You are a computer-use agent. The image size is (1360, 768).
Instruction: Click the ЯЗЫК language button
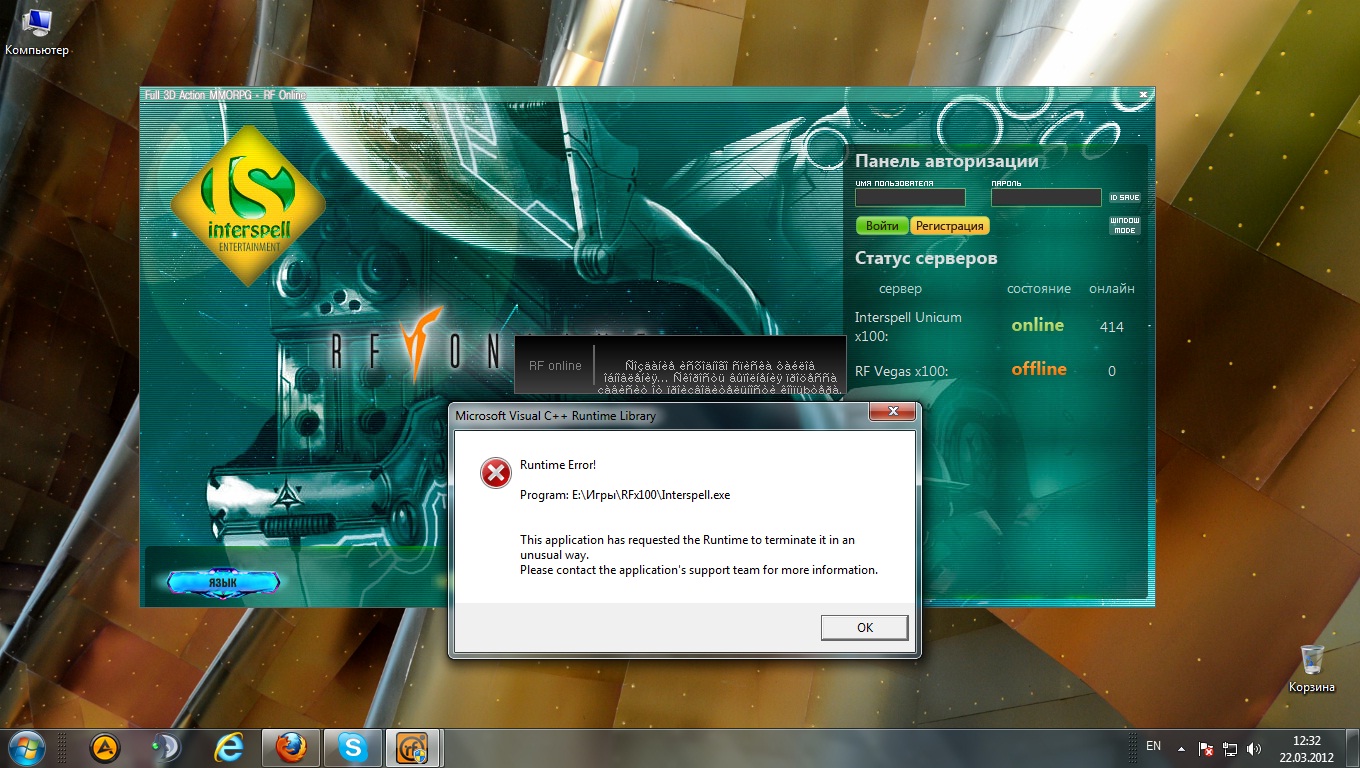[x=223, y=581]
